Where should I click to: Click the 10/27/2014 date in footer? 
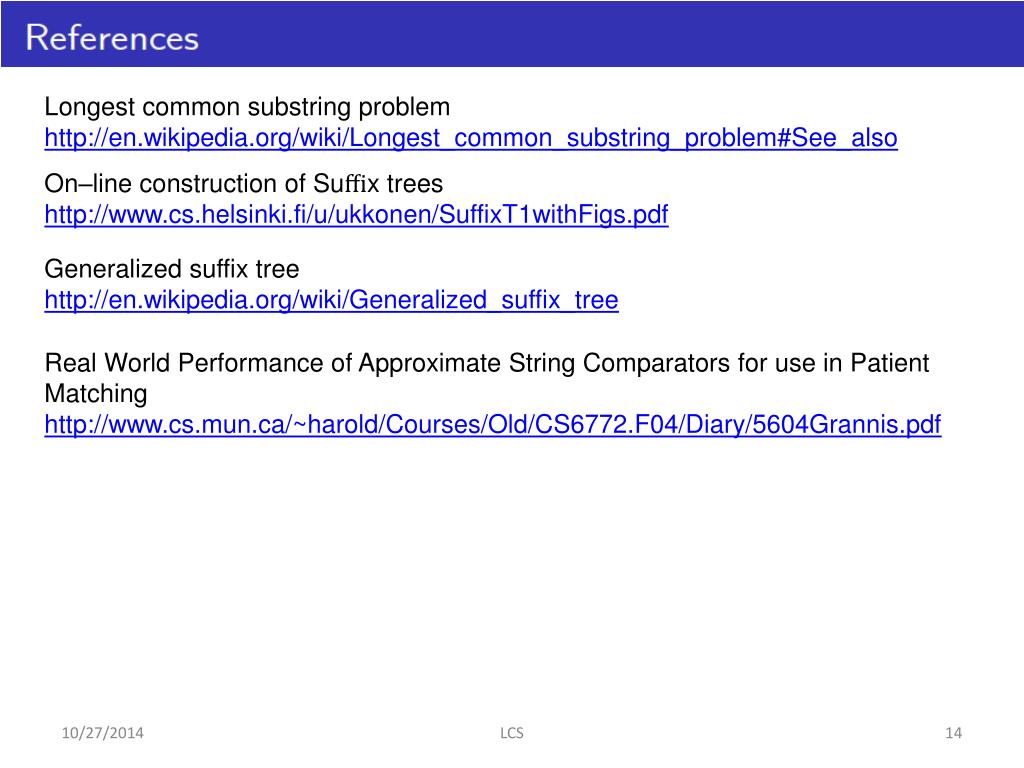pyautogui.click(x=103, y=733)
